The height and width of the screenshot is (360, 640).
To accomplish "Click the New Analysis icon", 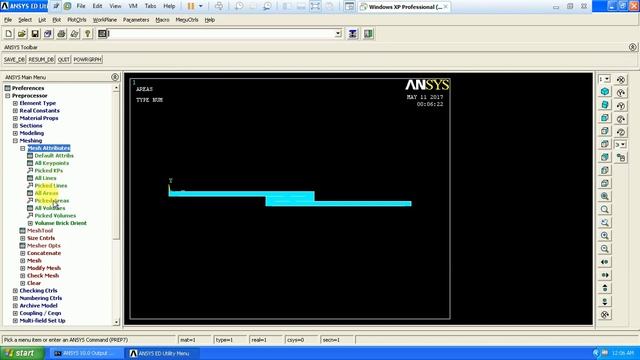I will [9, 34].
